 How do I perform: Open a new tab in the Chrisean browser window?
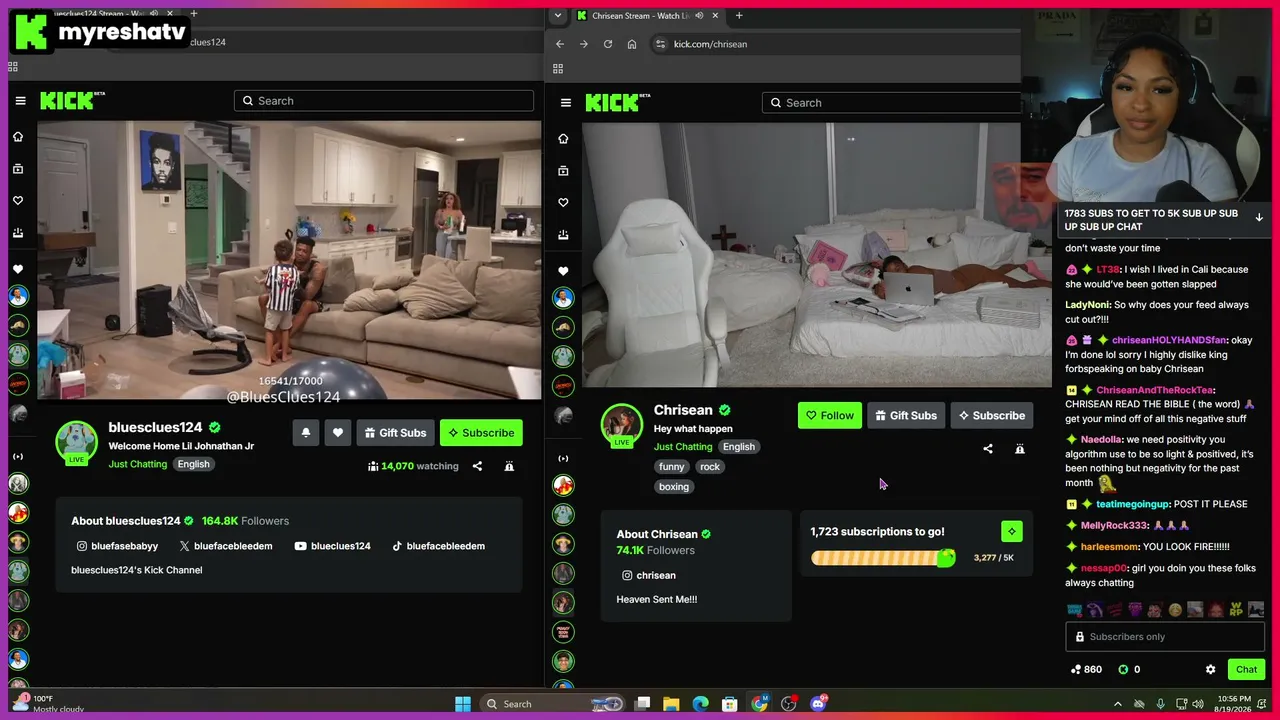tap(739, 16)
